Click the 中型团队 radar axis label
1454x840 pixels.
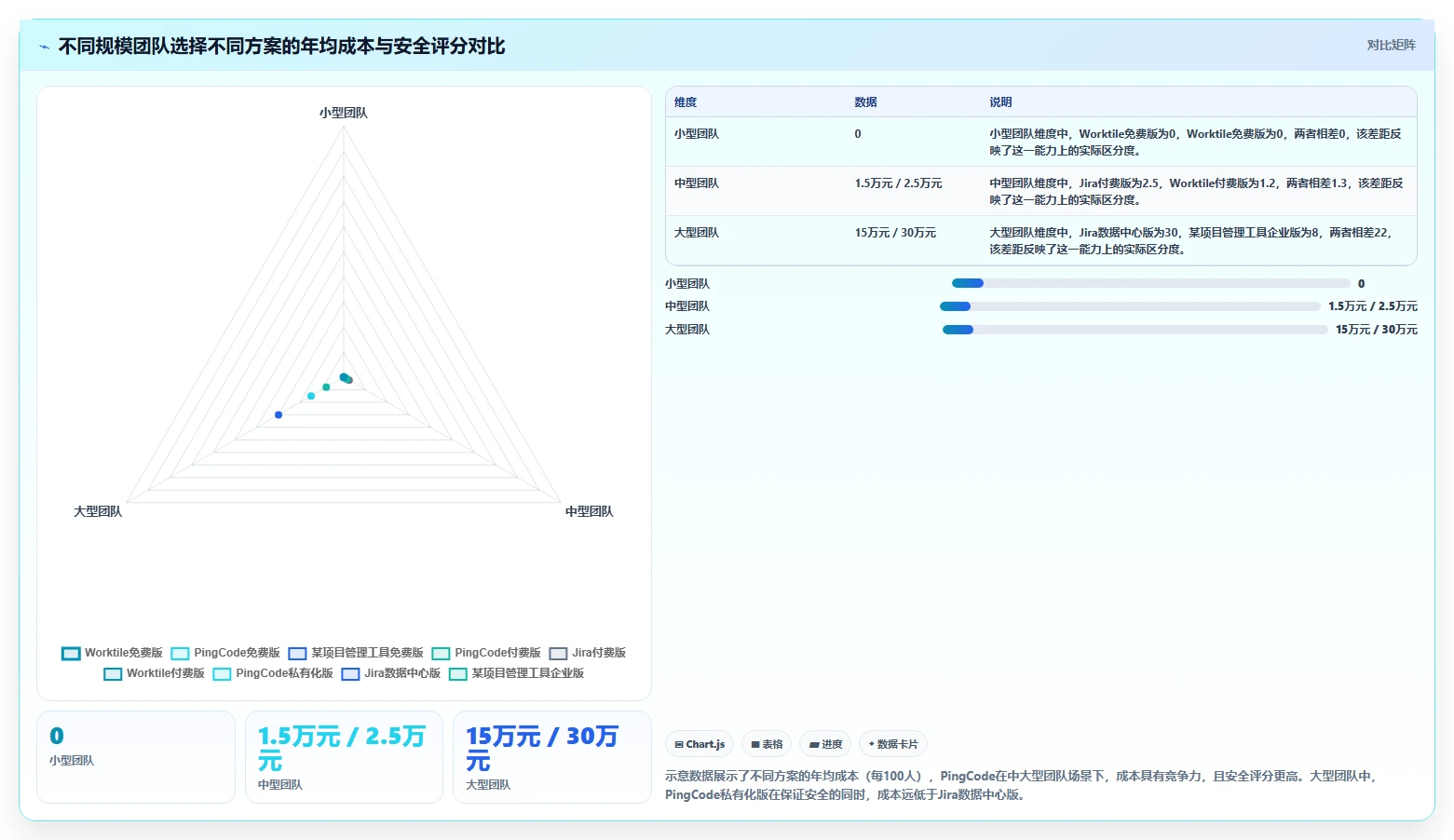pos(589,511)
